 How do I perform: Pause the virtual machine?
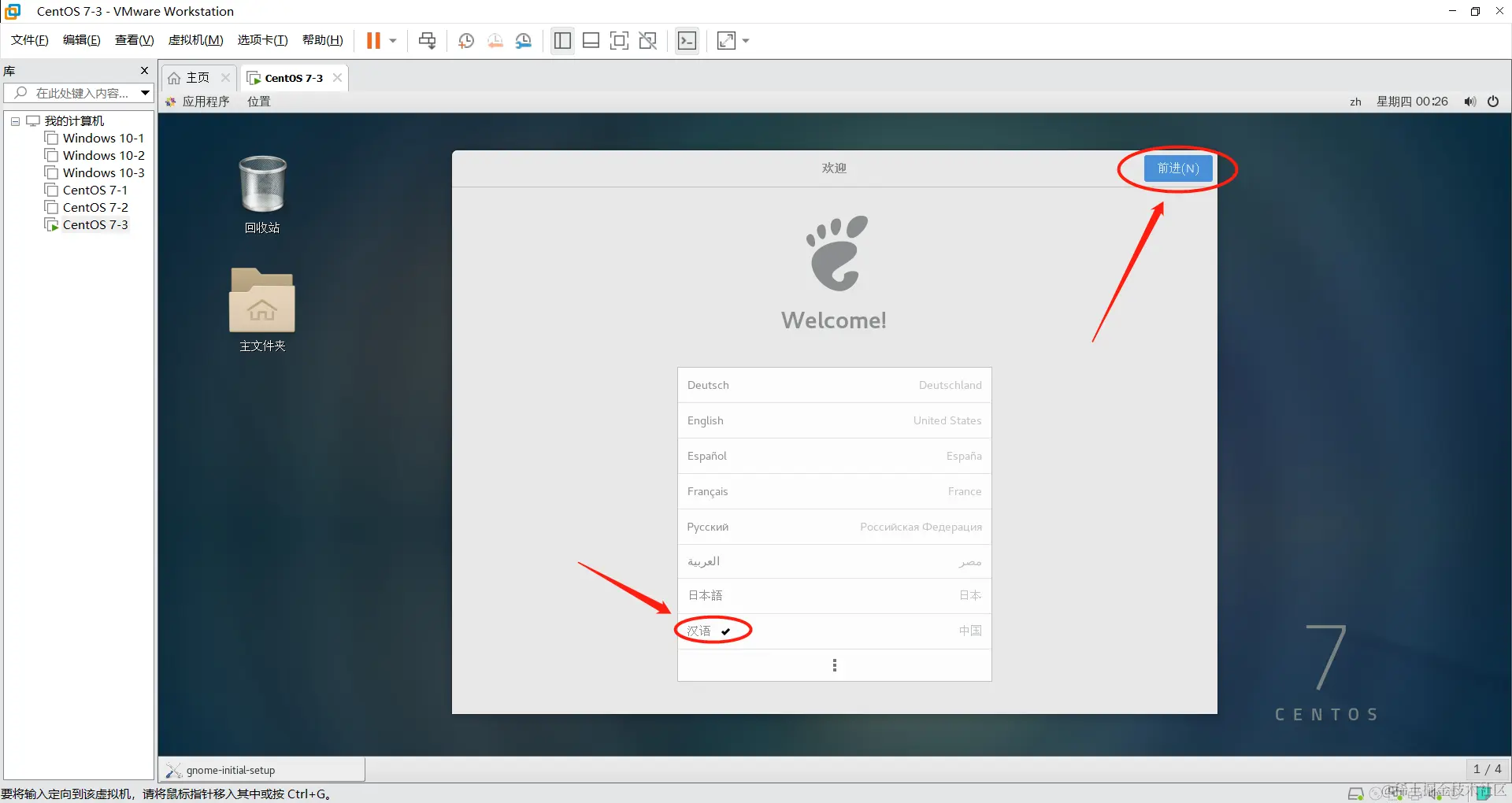373,41
